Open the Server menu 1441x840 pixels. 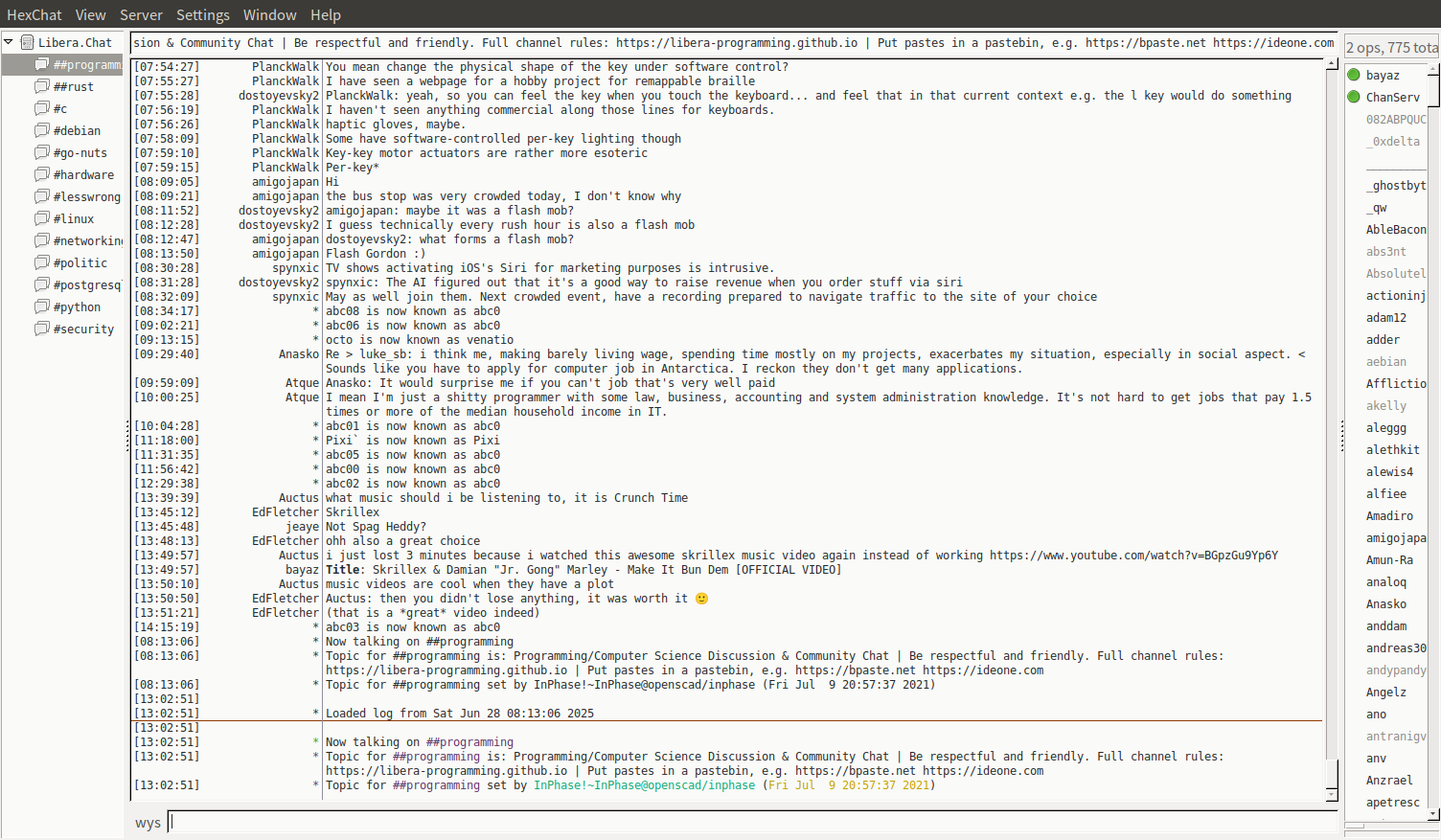(141, 14)
